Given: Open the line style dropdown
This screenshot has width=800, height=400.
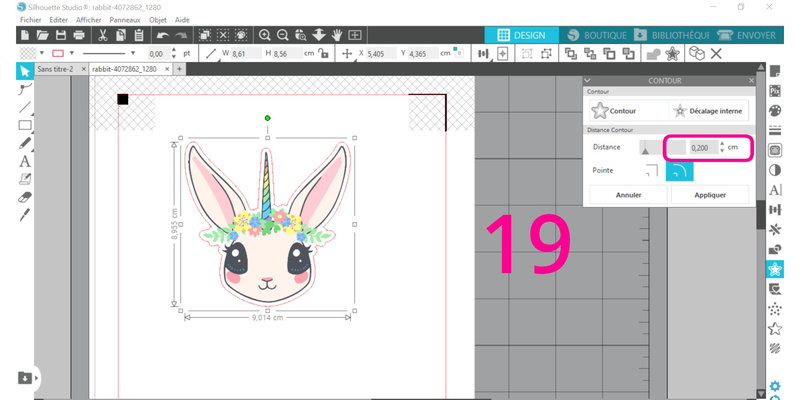Looking at the screenshot, I should click(131, 52).
